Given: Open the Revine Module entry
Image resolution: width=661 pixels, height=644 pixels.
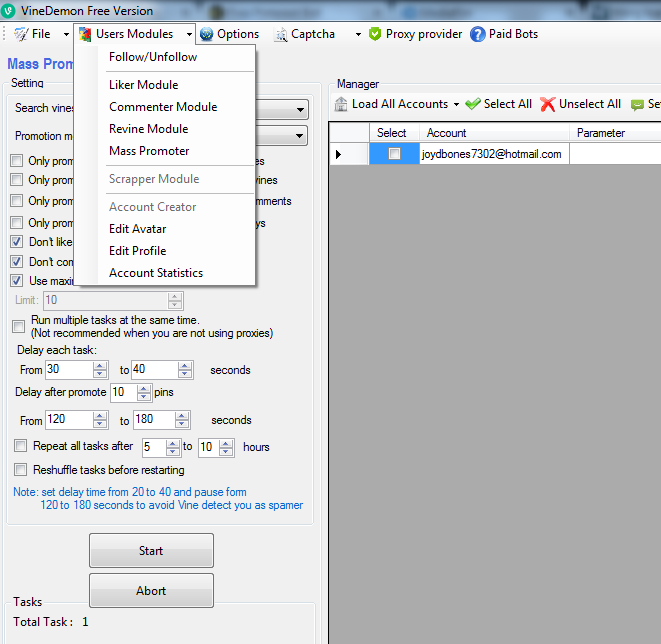Looking at the screenshot, I should tap(149, 129).
